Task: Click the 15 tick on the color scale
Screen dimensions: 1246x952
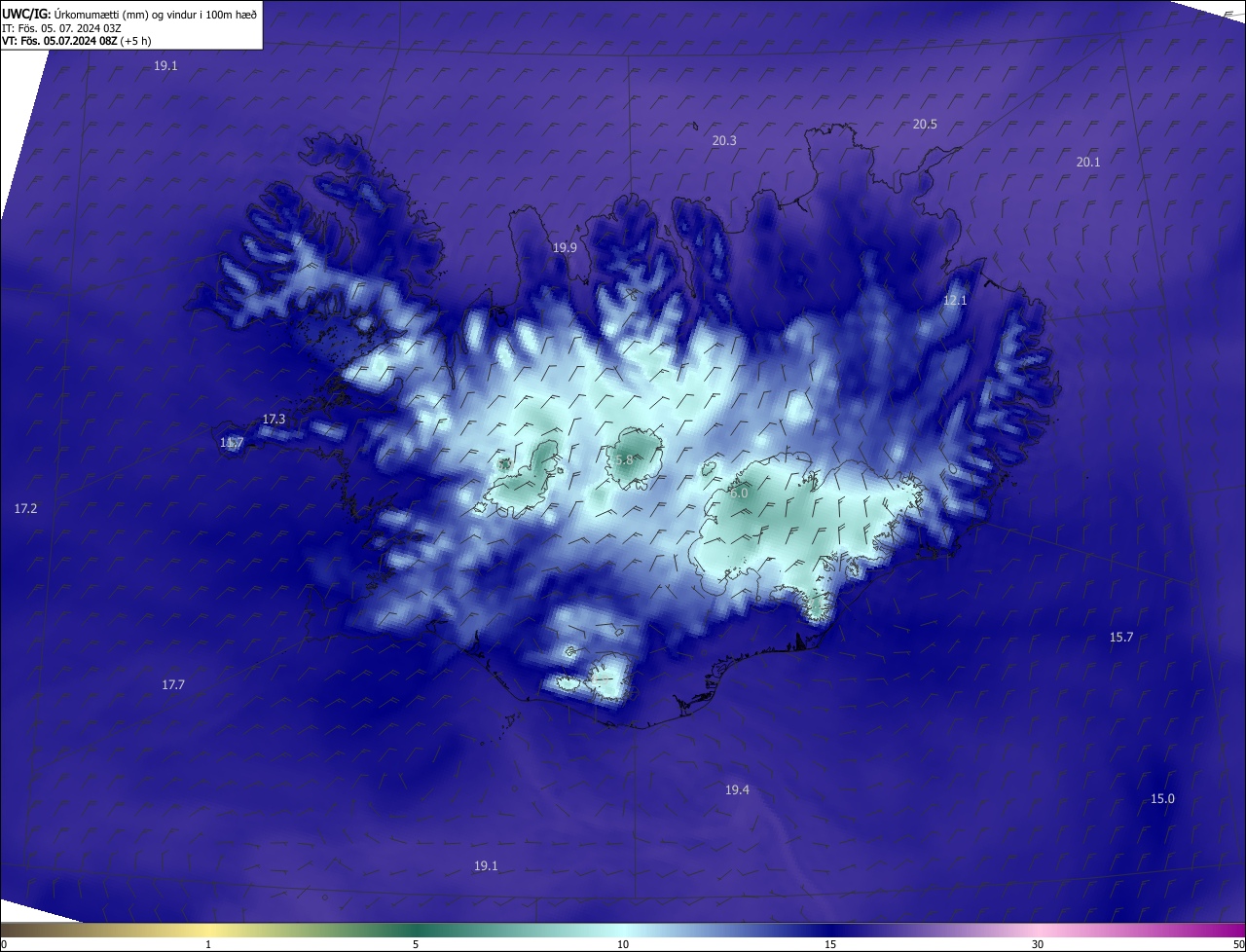Action: tap(830, 944)
